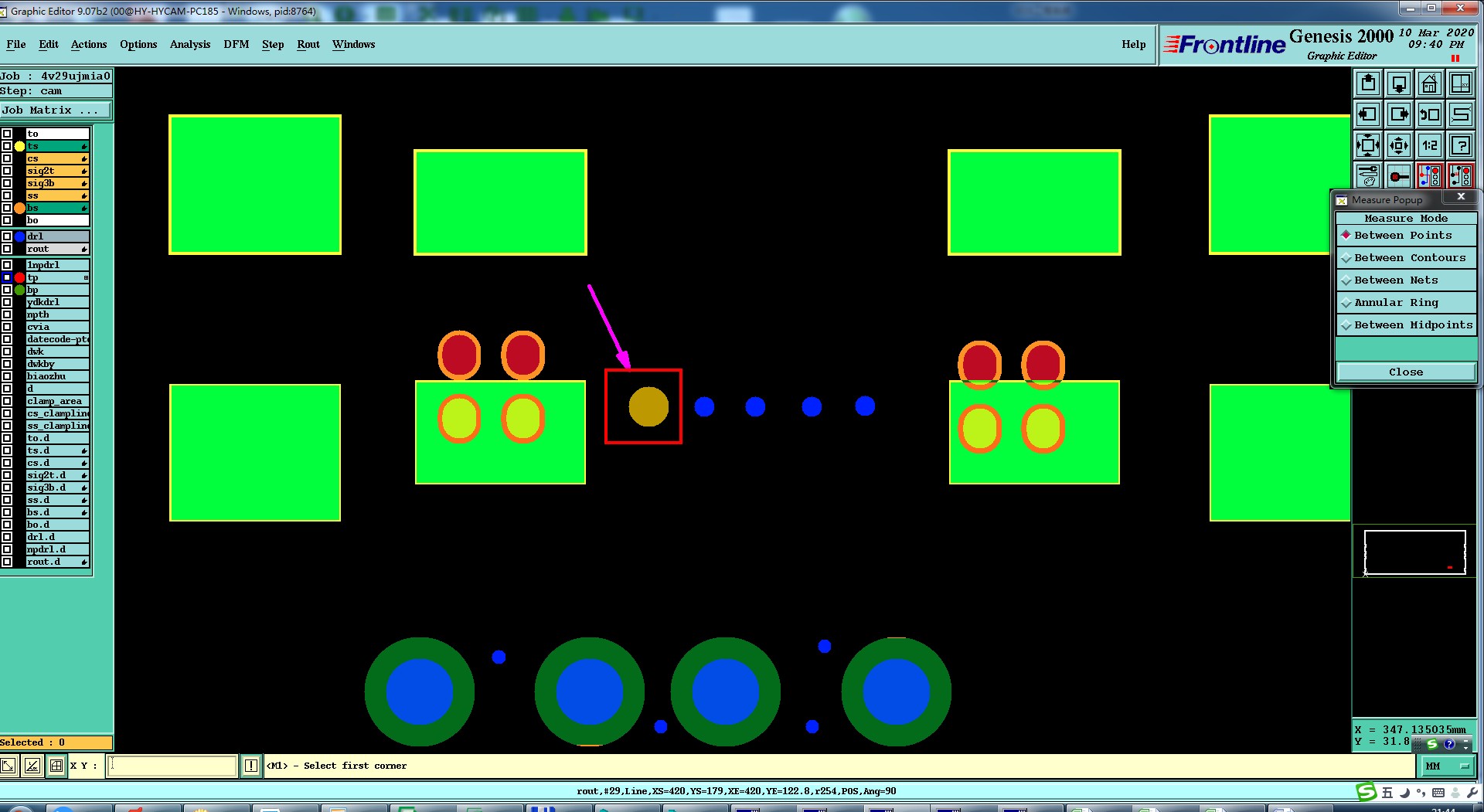The height and width of the screenshot is (812, 1484).
Task: Open the Options menu
Action: (138, 44)
